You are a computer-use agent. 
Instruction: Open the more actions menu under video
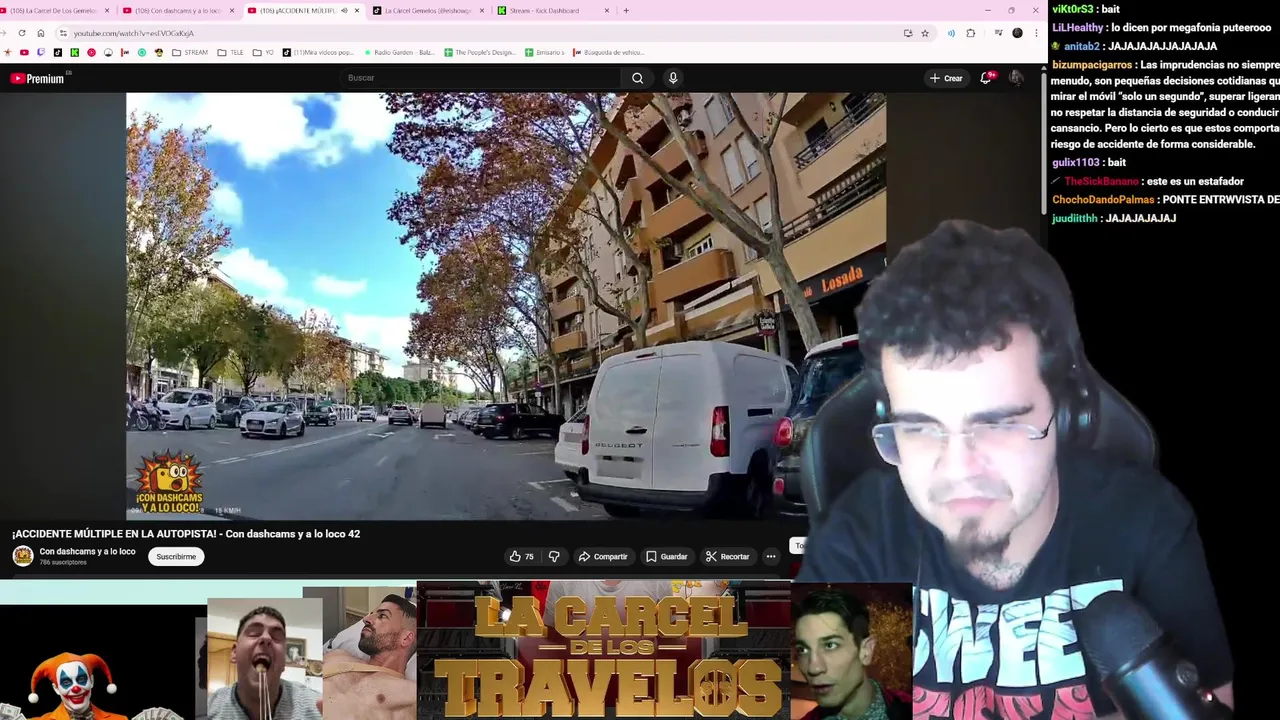[x=770, y=557]
